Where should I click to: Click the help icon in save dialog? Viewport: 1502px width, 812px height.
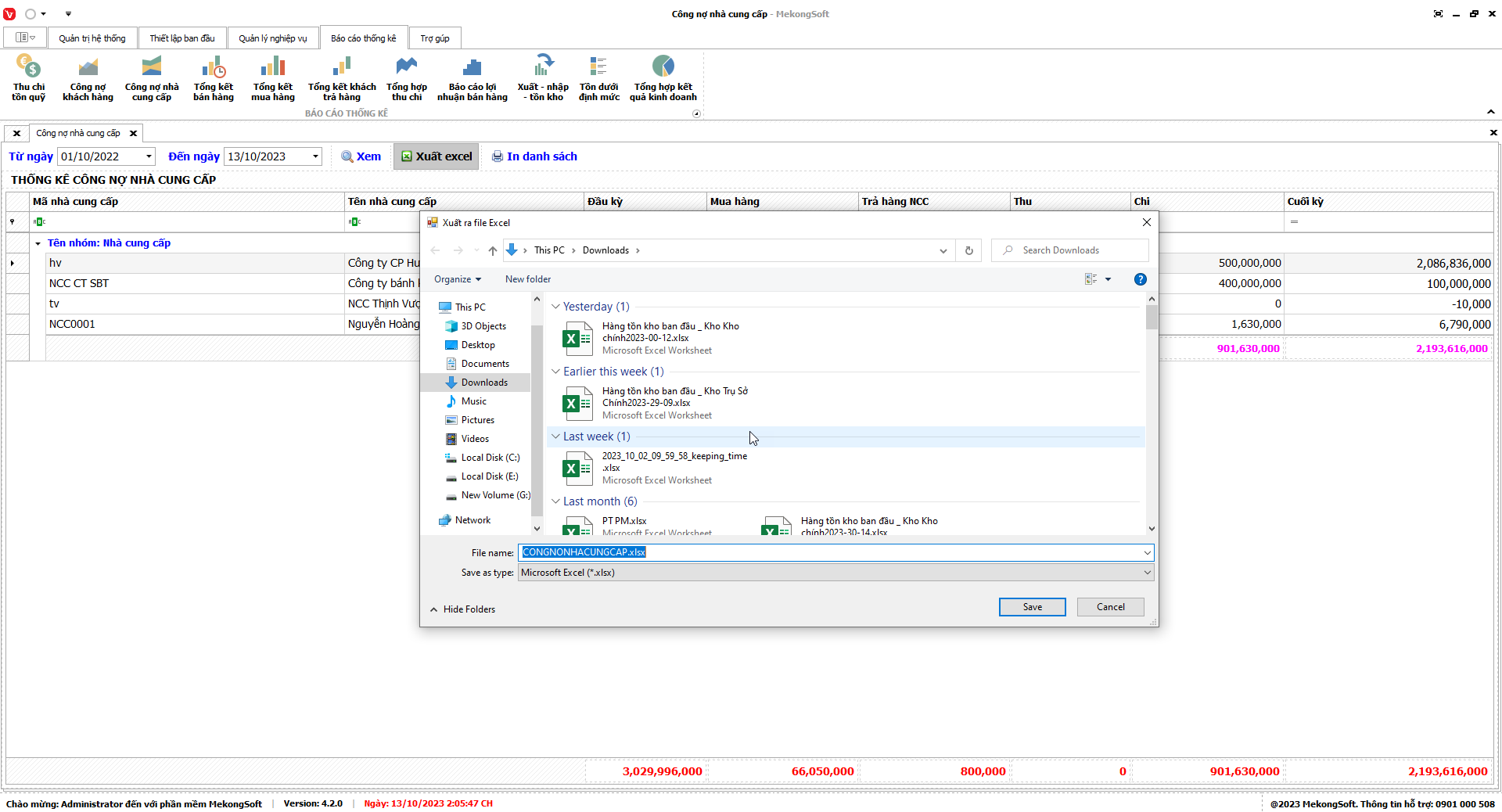pos(1140,279)
